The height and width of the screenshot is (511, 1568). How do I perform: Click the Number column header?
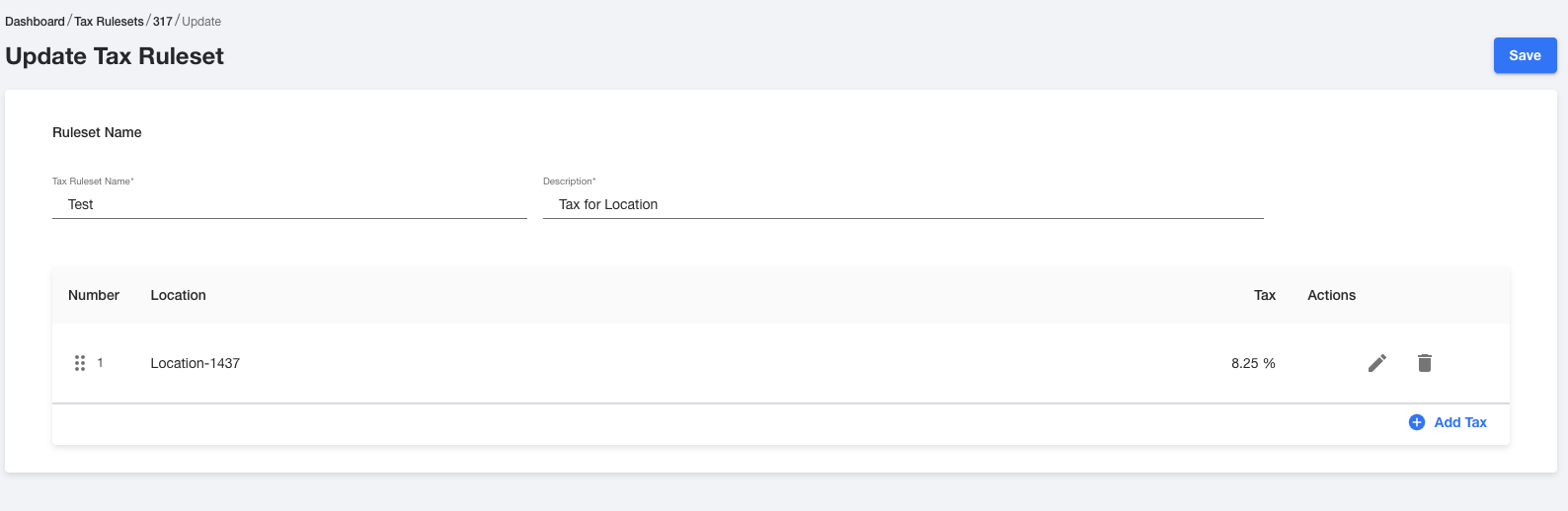(94, 295)
